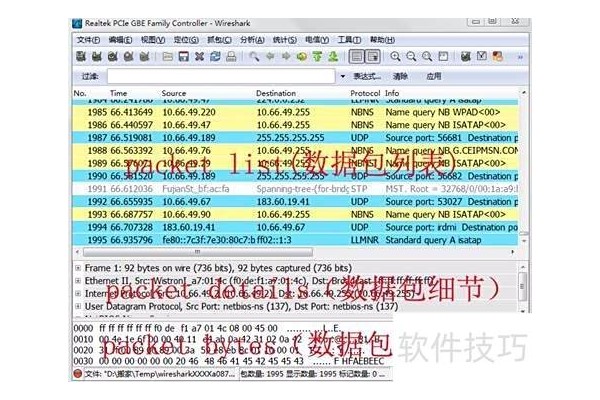The width and height of the screenshot is (600, 400).
Task: Open capture filters dialog icon
Action: (466, 57)
